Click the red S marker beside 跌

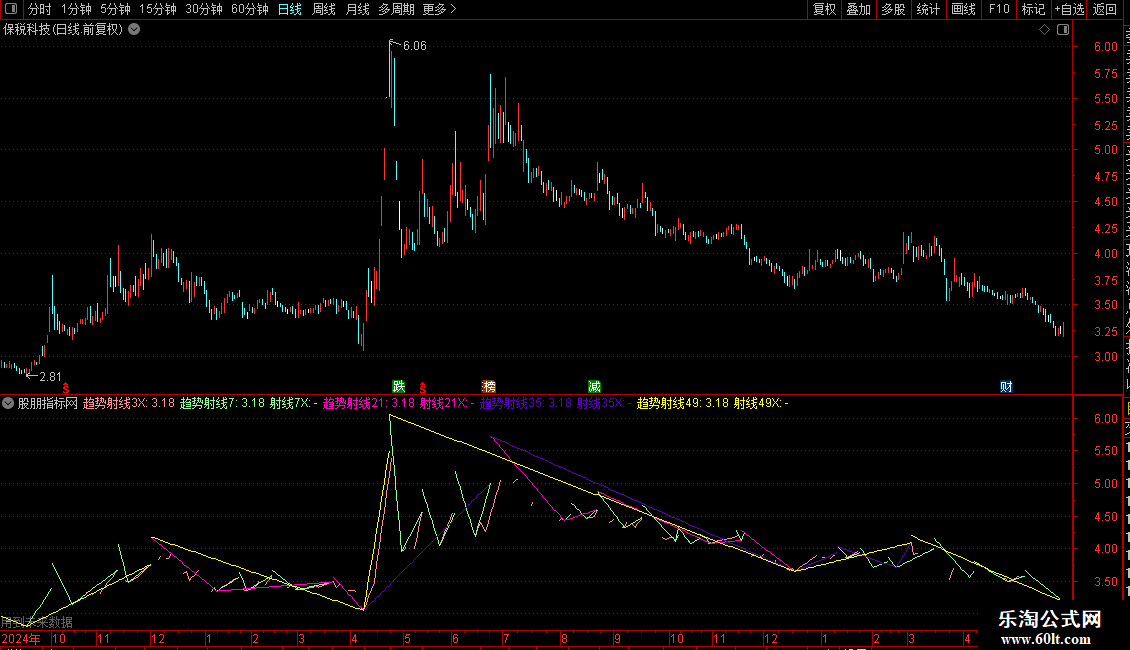(x=423, y=388)
